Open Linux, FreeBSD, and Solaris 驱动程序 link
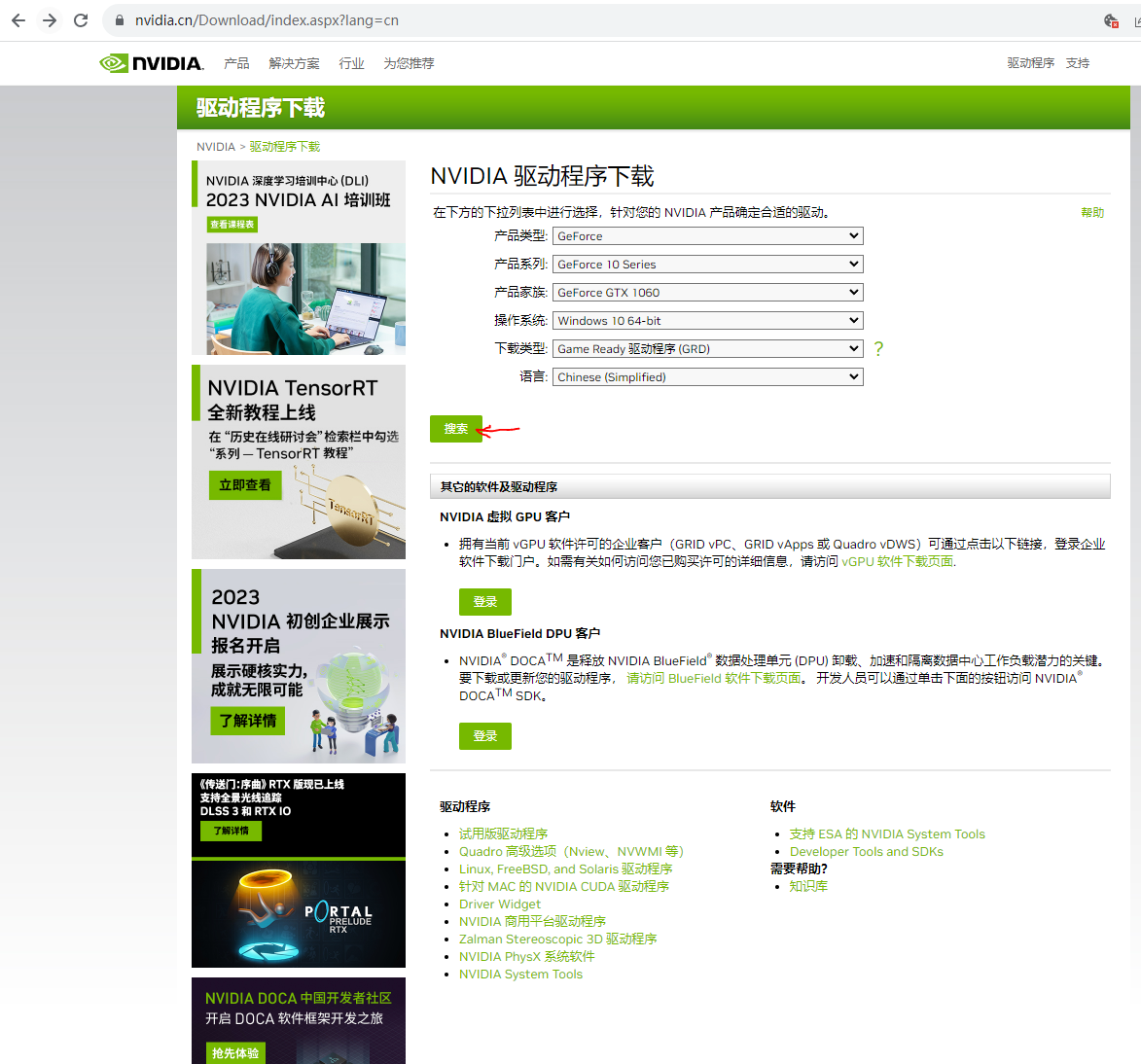Screen dimensions: 1141x1064 coord(565,869)
